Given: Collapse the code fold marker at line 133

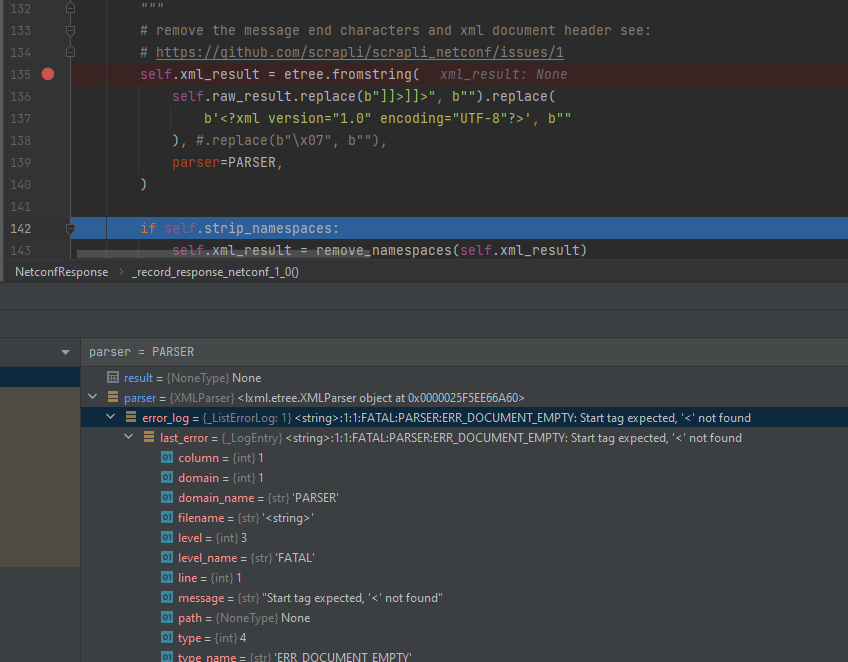Looking at the screenshot, I should pyautogui.click(x=69, y=30).
